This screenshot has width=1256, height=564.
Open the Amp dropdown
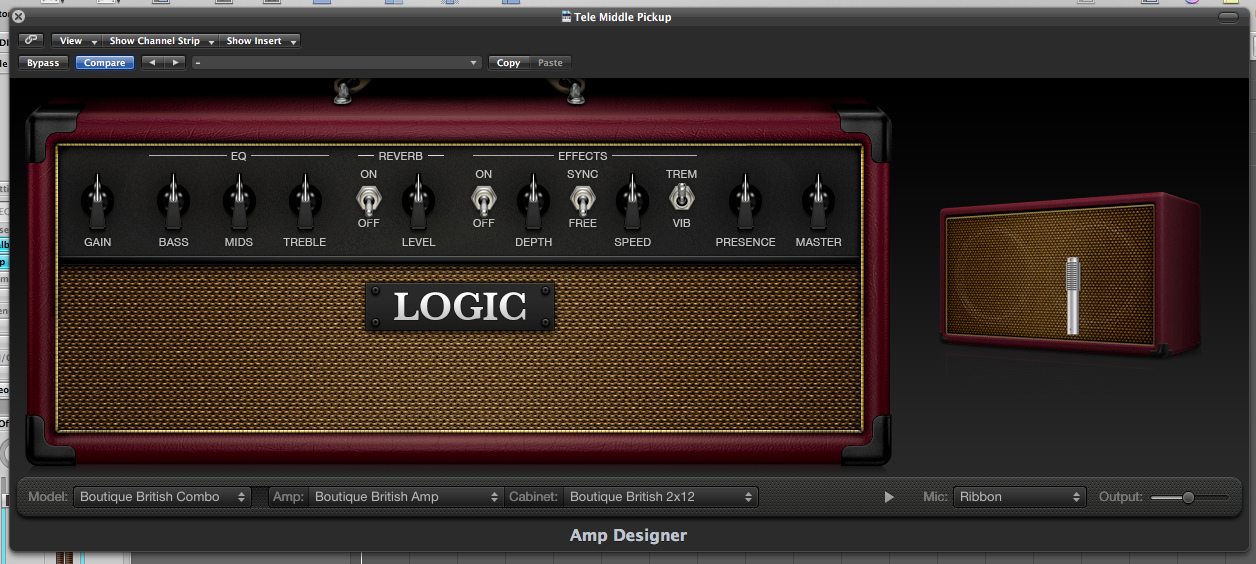click(x=406, y=497)
